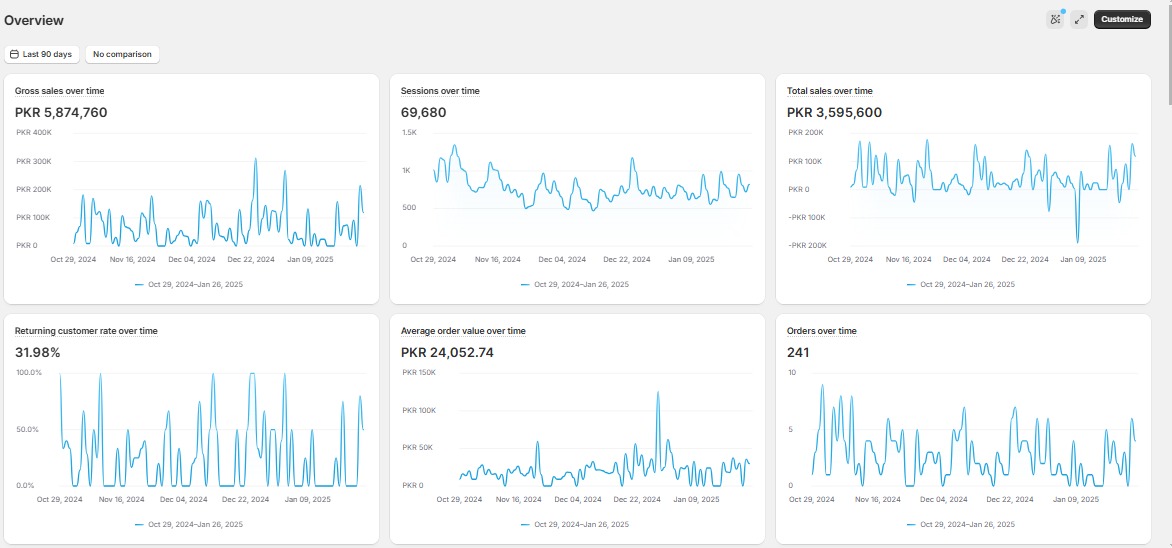Open the No comparison dropdown
1172x548 pixels.
pyautogui.click(x=122, y=54)
